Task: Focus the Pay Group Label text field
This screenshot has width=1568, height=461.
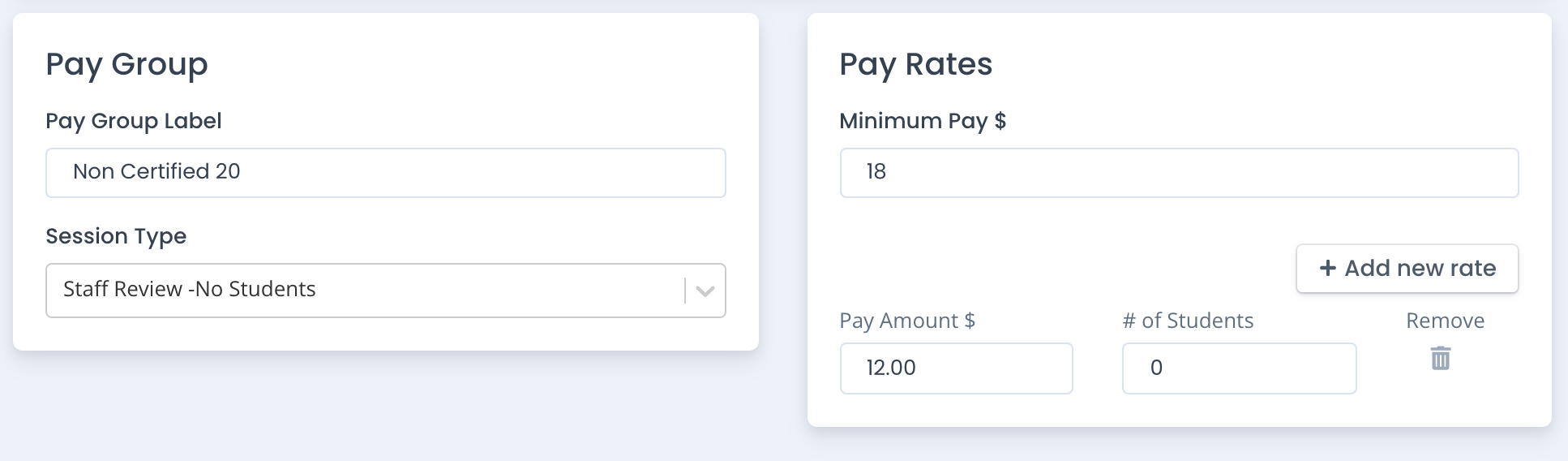Action: [385, 173]
